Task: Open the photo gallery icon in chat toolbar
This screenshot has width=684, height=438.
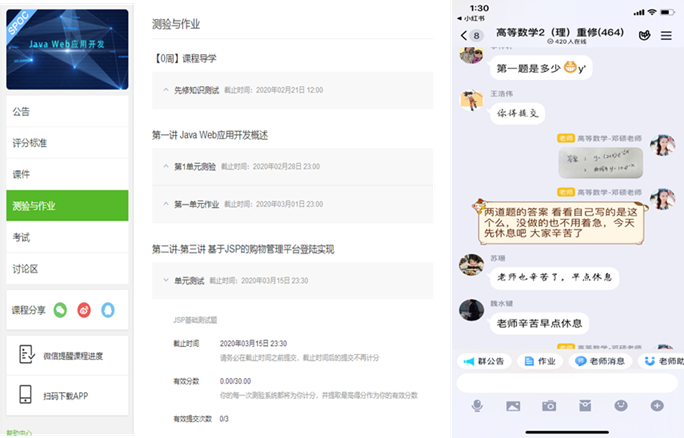Action: point(513,406)
